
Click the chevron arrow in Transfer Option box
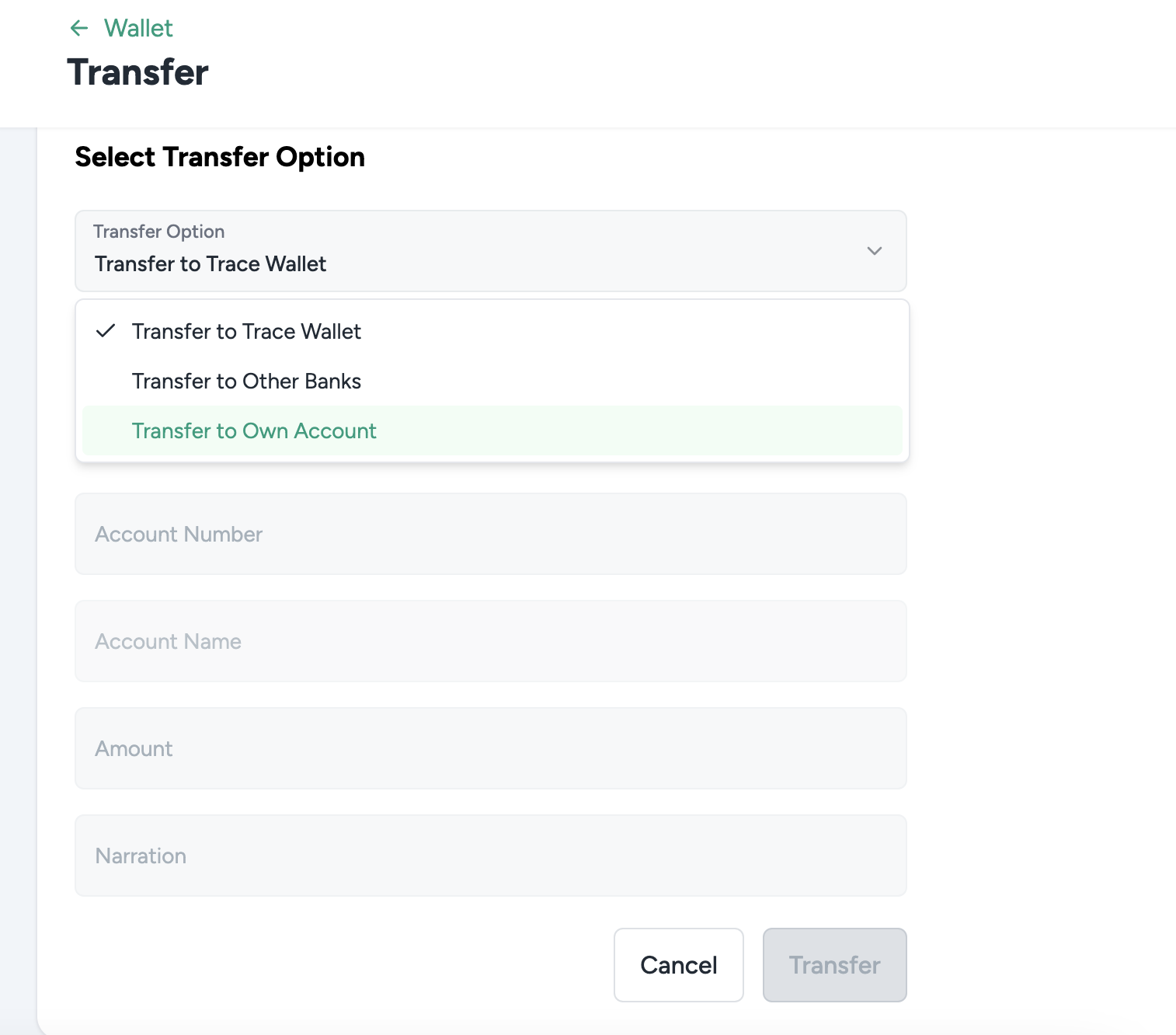coord(874,251)
